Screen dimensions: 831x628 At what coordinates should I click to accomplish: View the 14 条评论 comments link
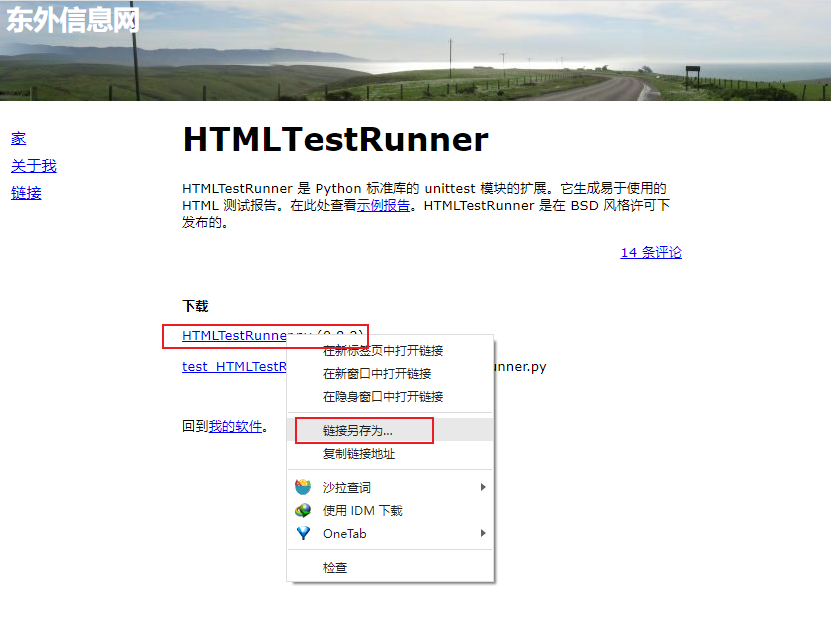click(652, 252)
